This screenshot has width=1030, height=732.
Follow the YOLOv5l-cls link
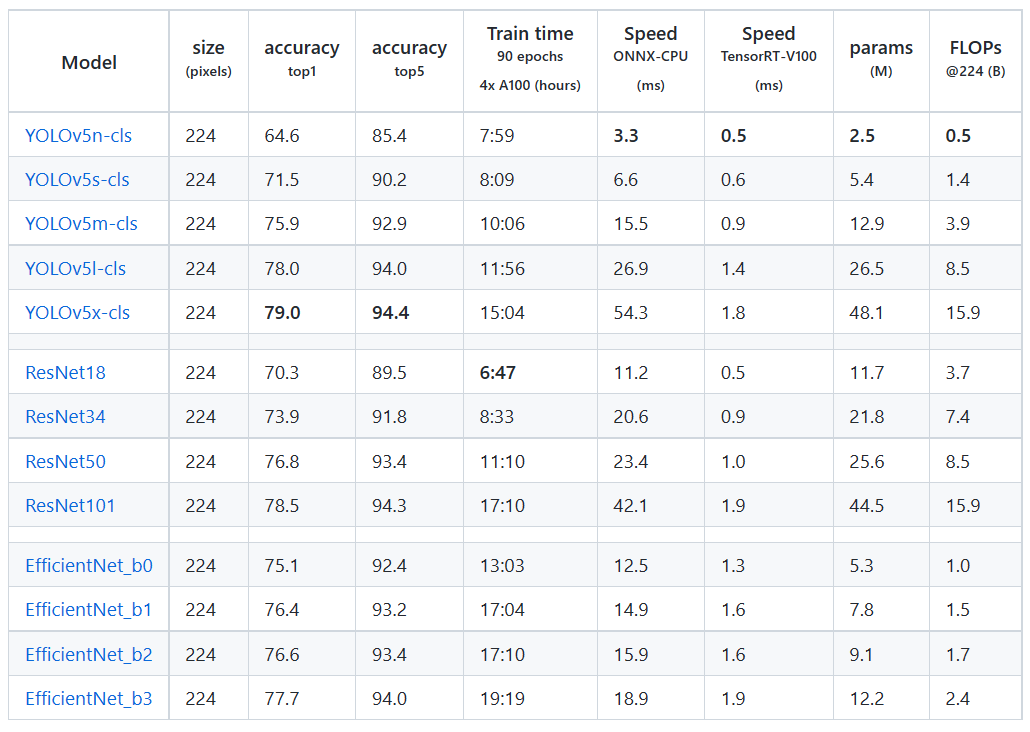coord(75,268)
